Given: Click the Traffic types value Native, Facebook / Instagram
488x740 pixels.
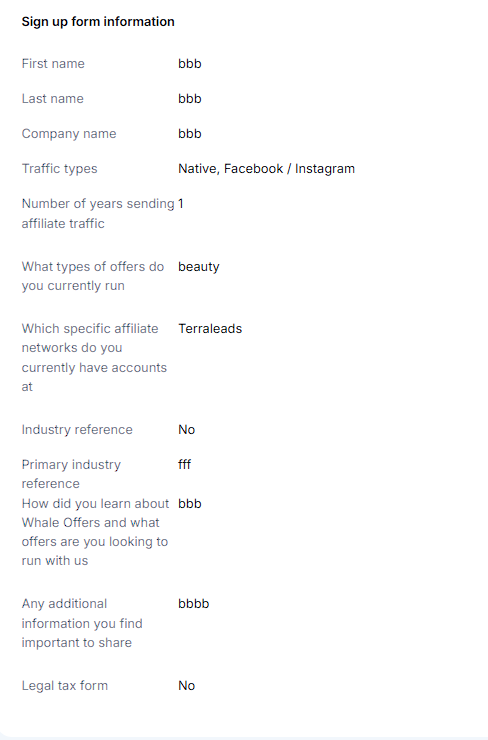Looking at the screenshot, I should [267, 168].
